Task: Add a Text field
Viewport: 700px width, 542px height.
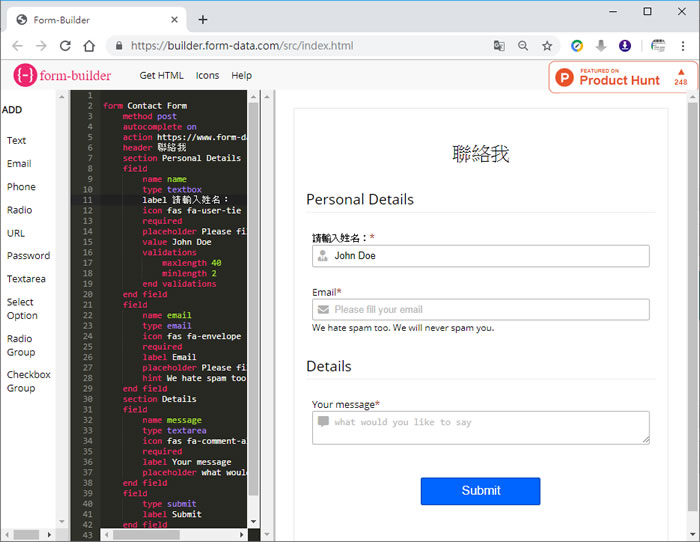Action: coord(17,140)
